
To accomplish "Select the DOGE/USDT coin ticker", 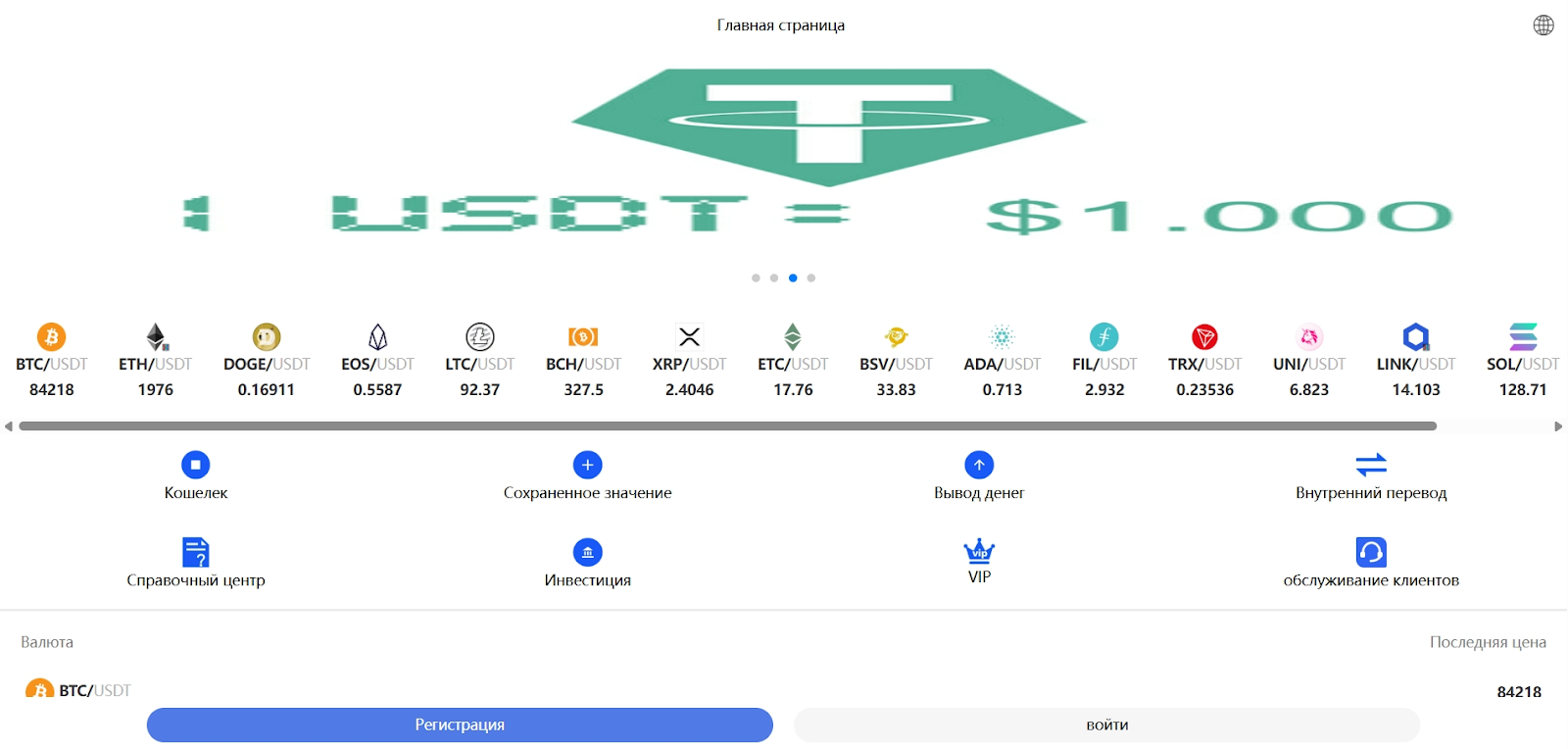I will click(267, 361).
